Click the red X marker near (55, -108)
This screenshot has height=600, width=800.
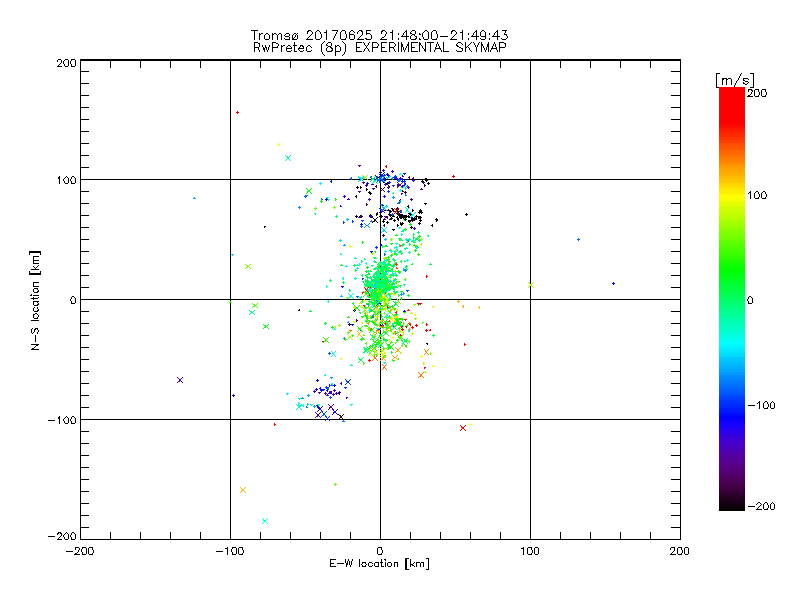click(x=463, y=428)
